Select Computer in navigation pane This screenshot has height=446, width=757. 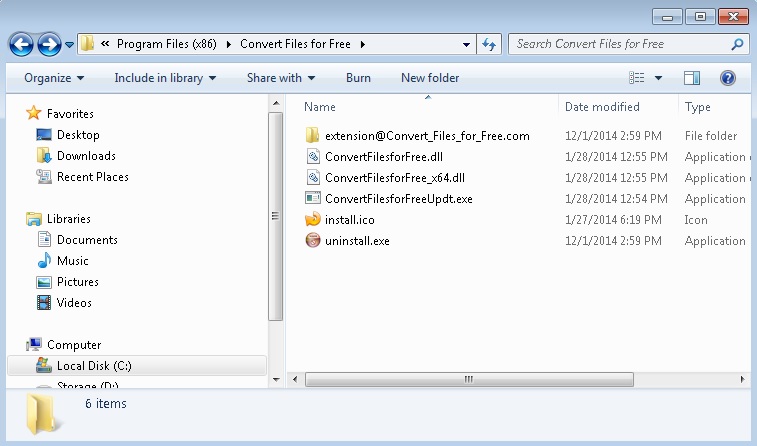point(74,345)
